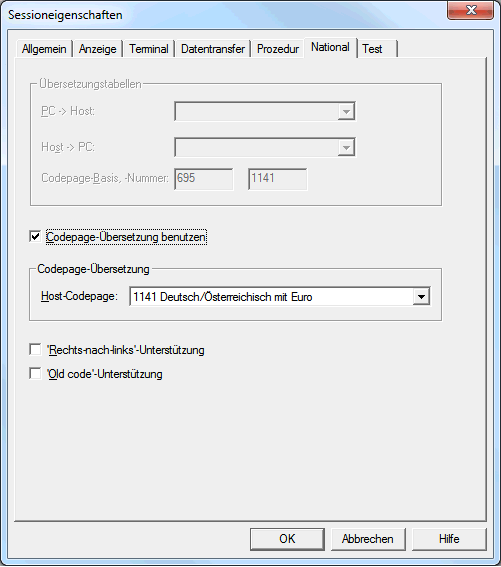The image size is (501, 567).
Task: Click the Übersetzungstabellen group label
Action: pos(90,84)
